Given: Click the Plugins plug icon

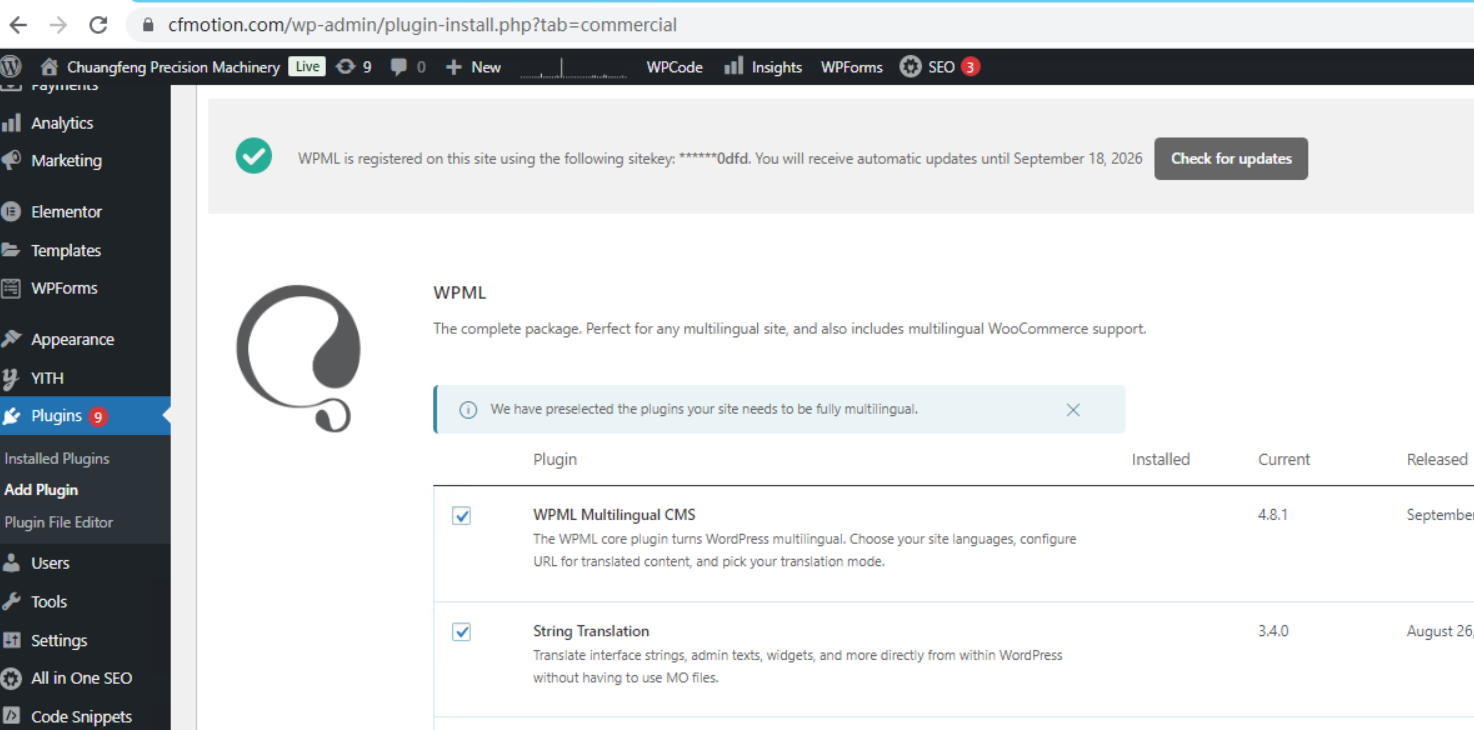Looking at the screenshot, I should 11,416.
